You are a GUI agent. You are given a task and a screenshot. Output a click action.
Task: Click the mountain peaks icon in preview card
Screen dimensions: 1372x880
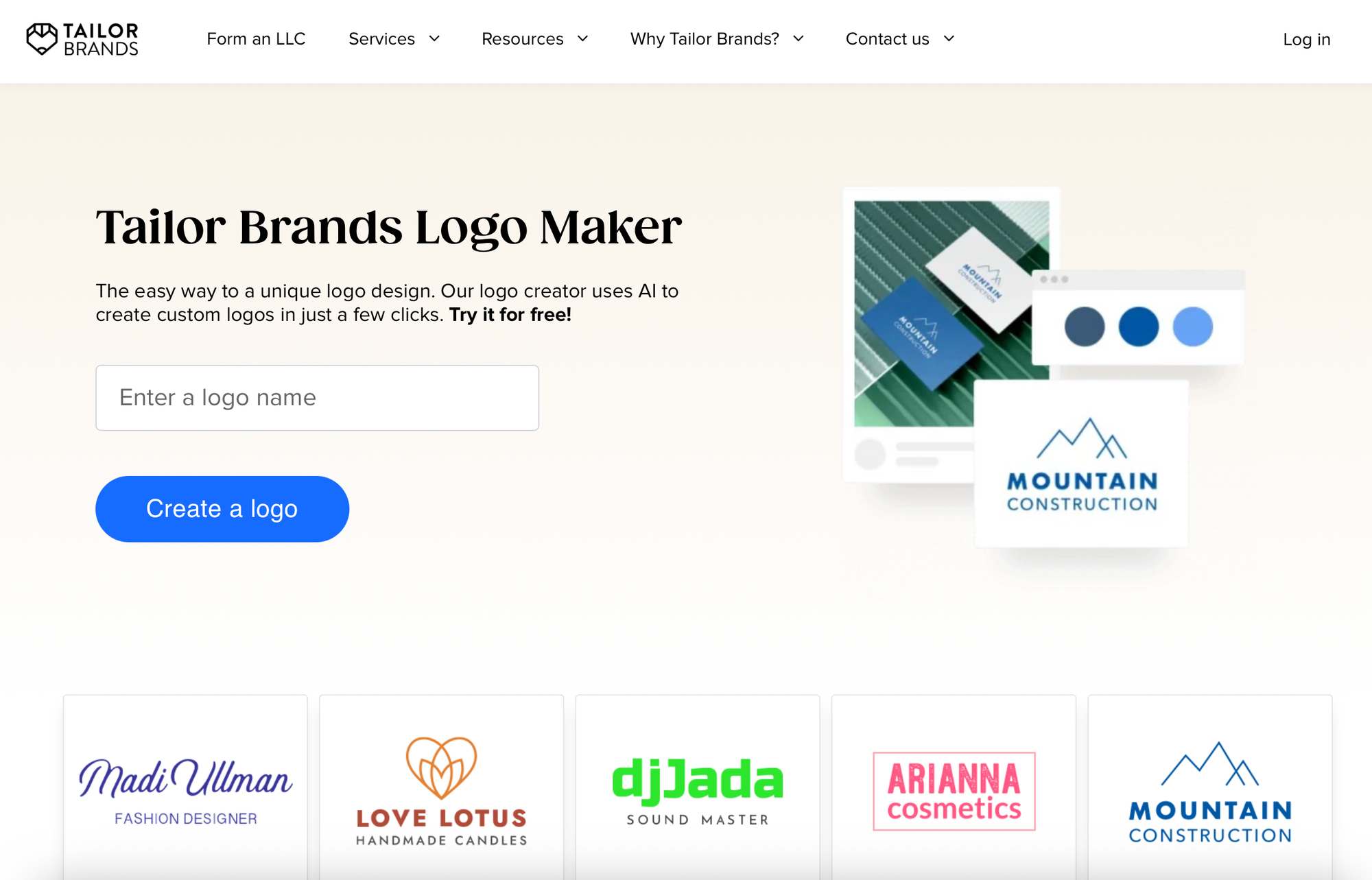(1082, 438)
